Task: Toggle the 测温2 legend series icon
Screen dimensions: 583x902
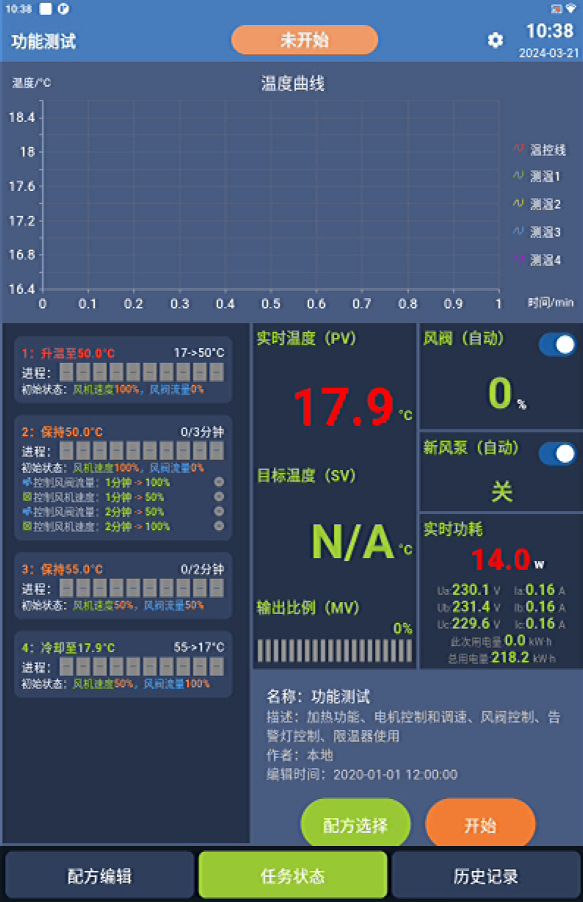Action: (x=519, y=203)
